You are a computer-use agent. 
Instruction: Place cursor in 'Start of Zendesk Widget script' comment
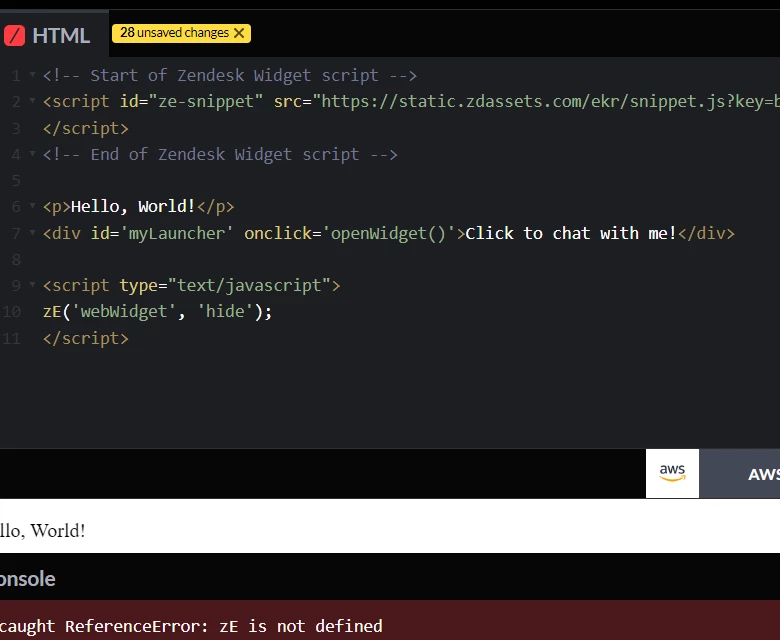[229, 76]
